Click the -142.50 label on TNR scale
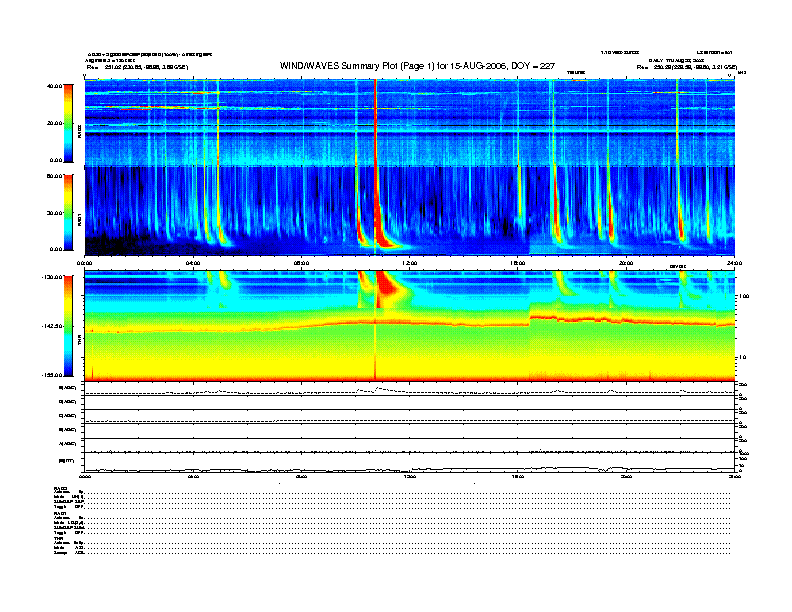Screen dimensions: 792x612 click(x=52, y=326)
